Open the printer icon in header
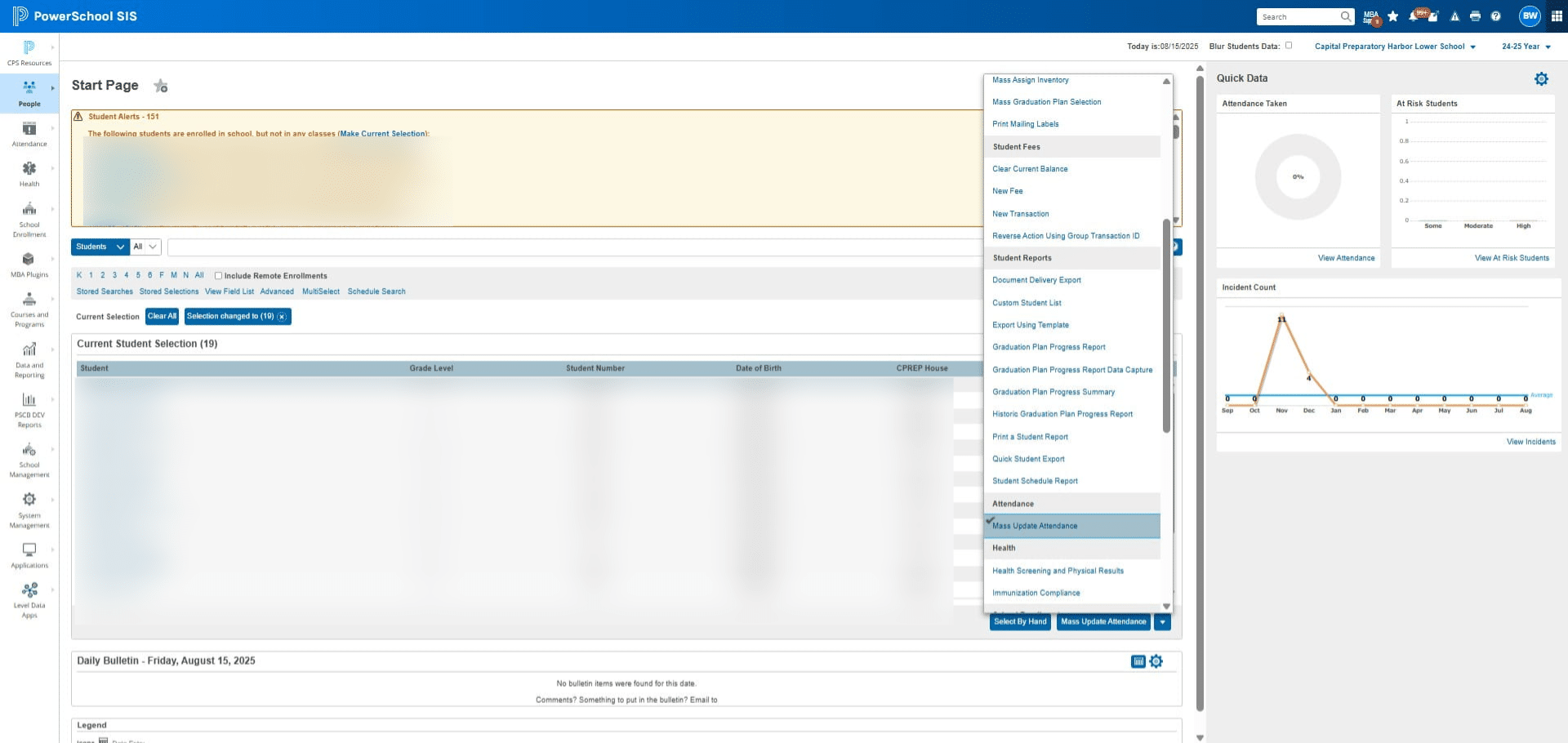The height and width of the screenshot is (743, 1568). click(x=1475, y=16)
